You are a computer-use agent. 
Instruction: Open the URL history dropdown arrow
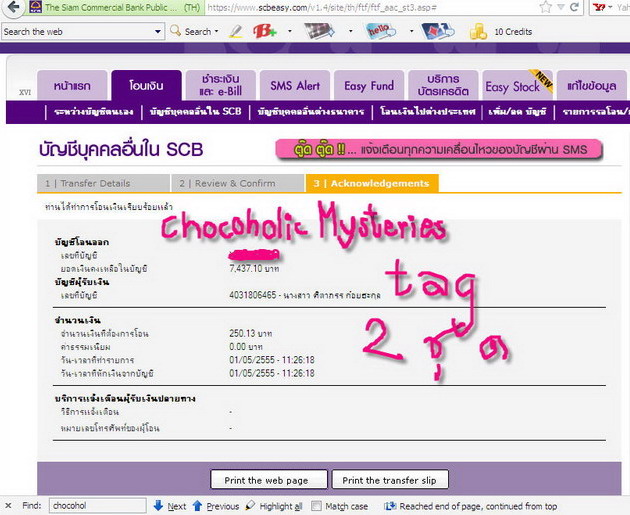(x=561, y=7)
